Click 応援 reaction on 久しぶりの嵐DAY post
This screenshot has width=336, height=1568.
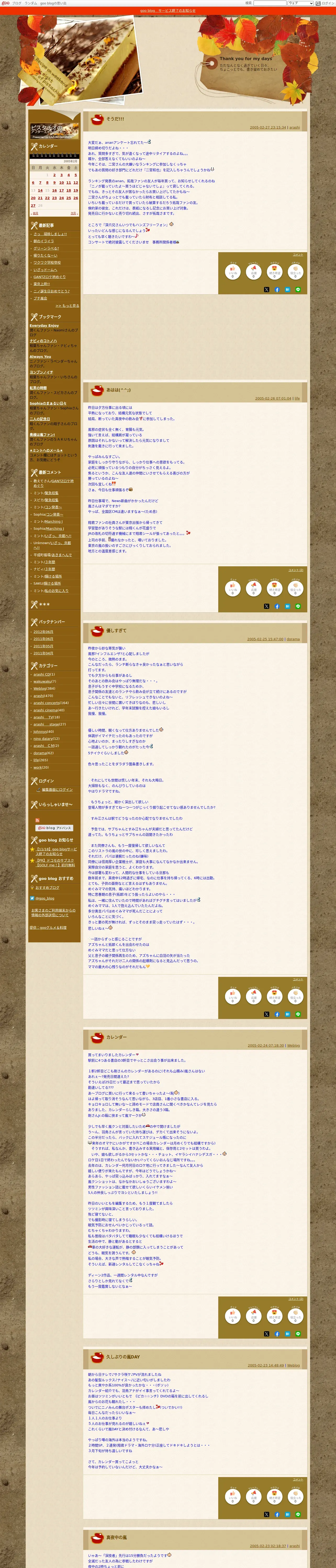click(x=254, y=1496)
